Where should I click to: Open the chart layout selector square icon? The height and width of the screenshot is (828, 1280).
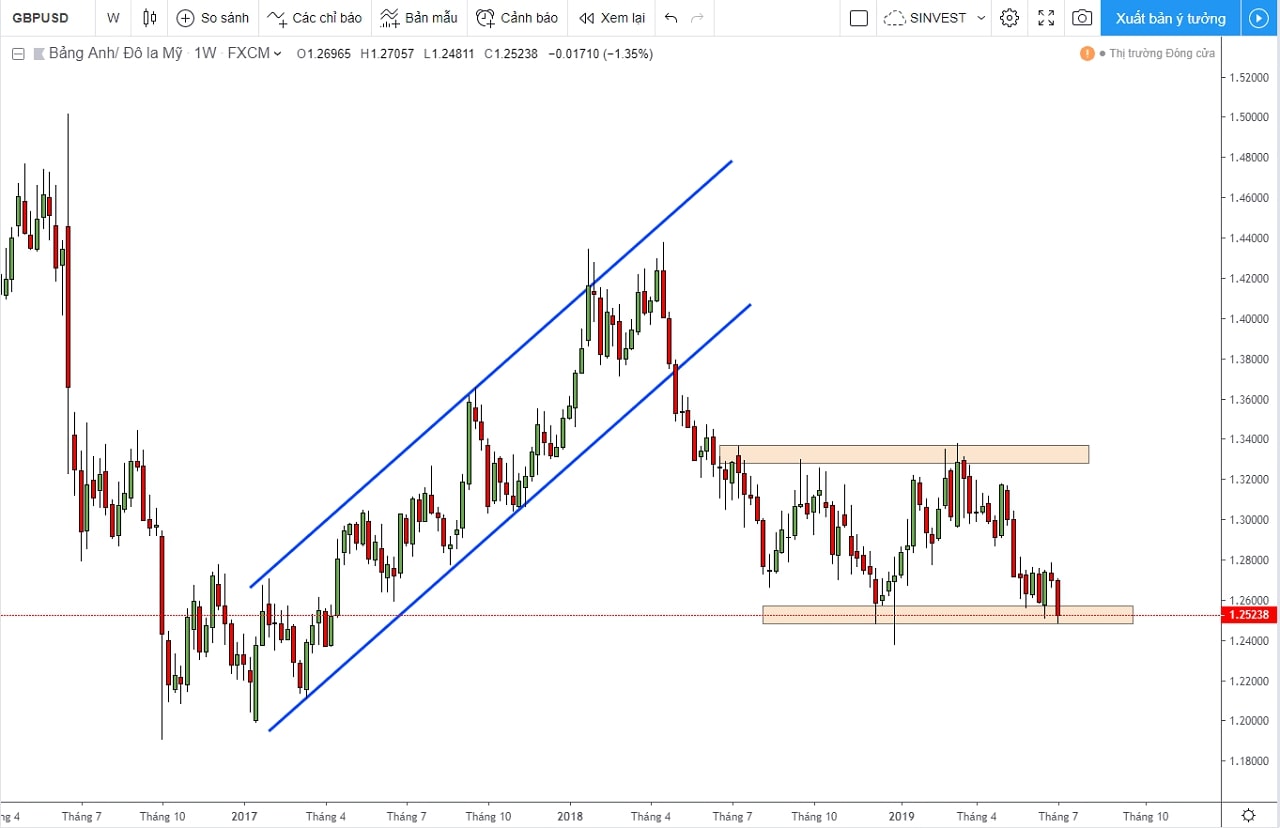858,18
